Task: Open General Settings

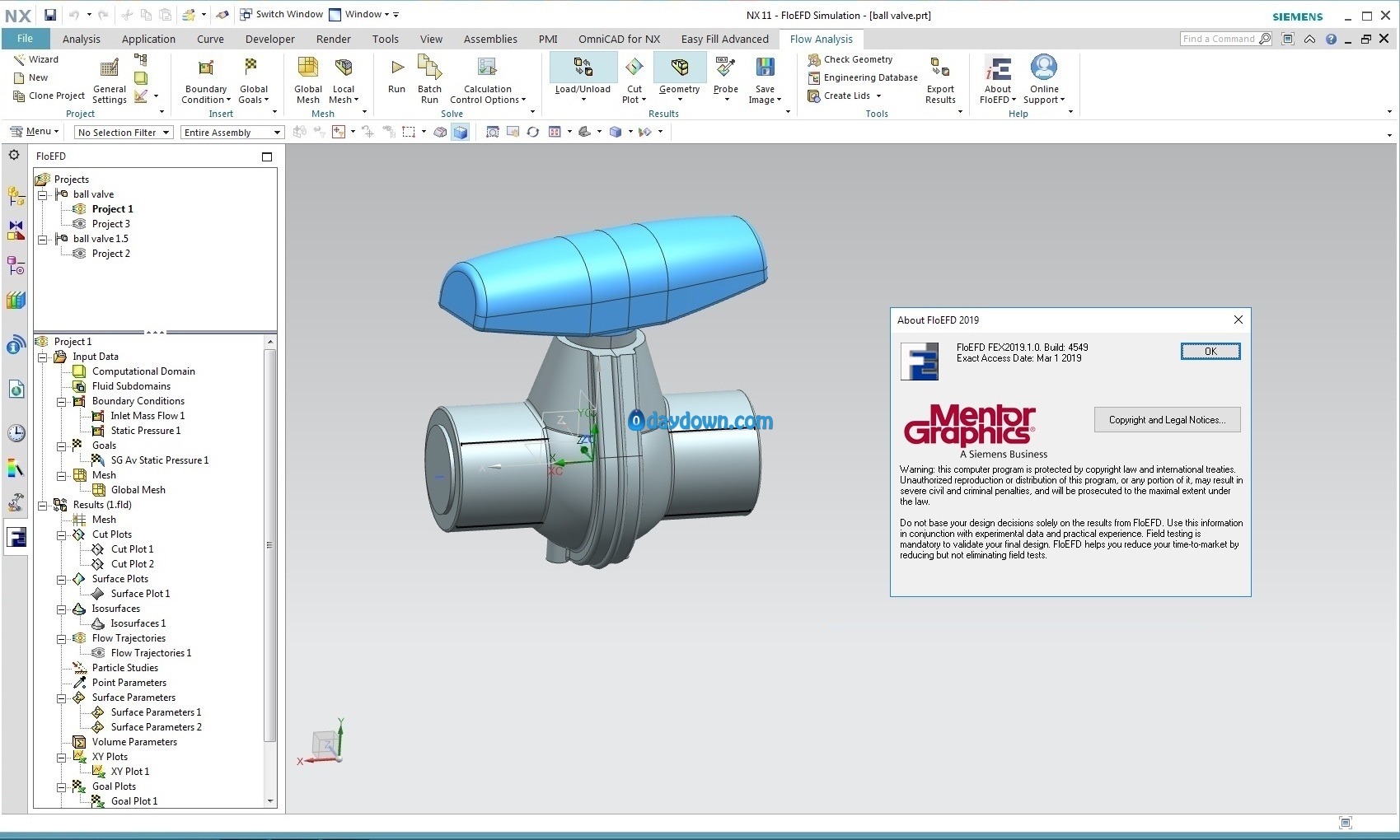Action: click(x=110, y=80)
